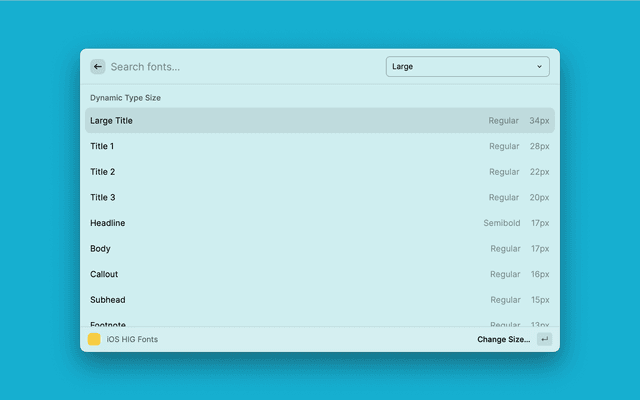
Task: Click the Dynamic Type Size section header
Action: coord(125,98)
